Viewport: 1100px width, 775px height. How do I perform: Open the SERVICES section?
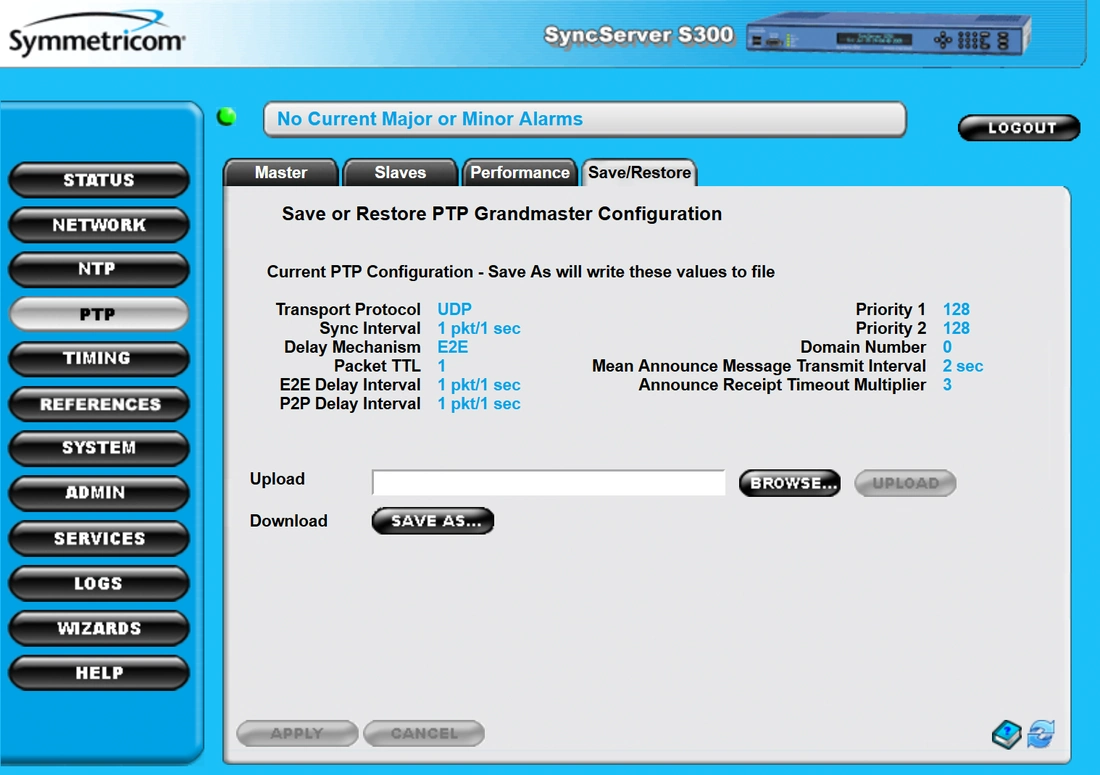[x=99, y=539]
